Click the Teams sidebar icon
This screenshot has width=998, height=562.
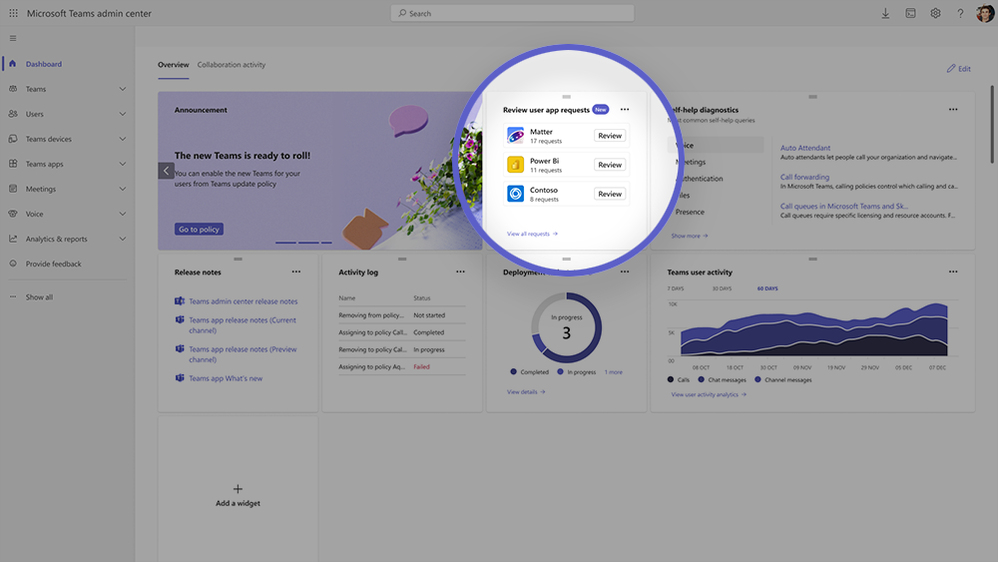coord(13,88)
